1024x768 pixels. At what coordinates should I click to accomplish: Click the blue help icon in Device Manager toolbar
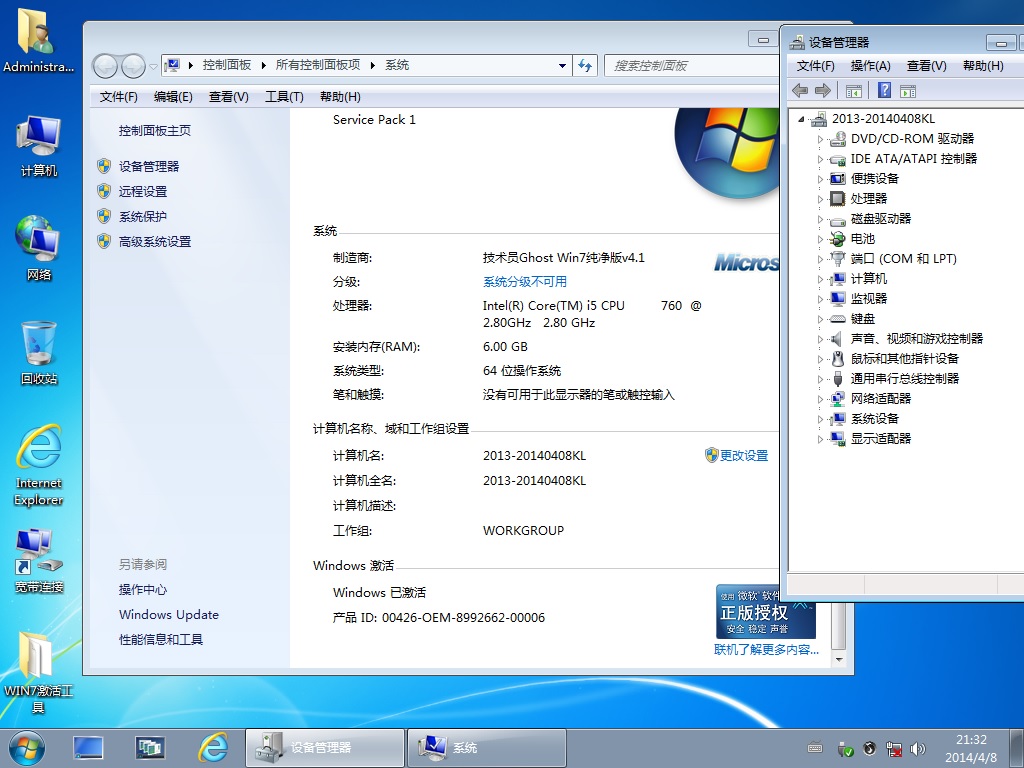pyautogui.click(x=884, y=90)
